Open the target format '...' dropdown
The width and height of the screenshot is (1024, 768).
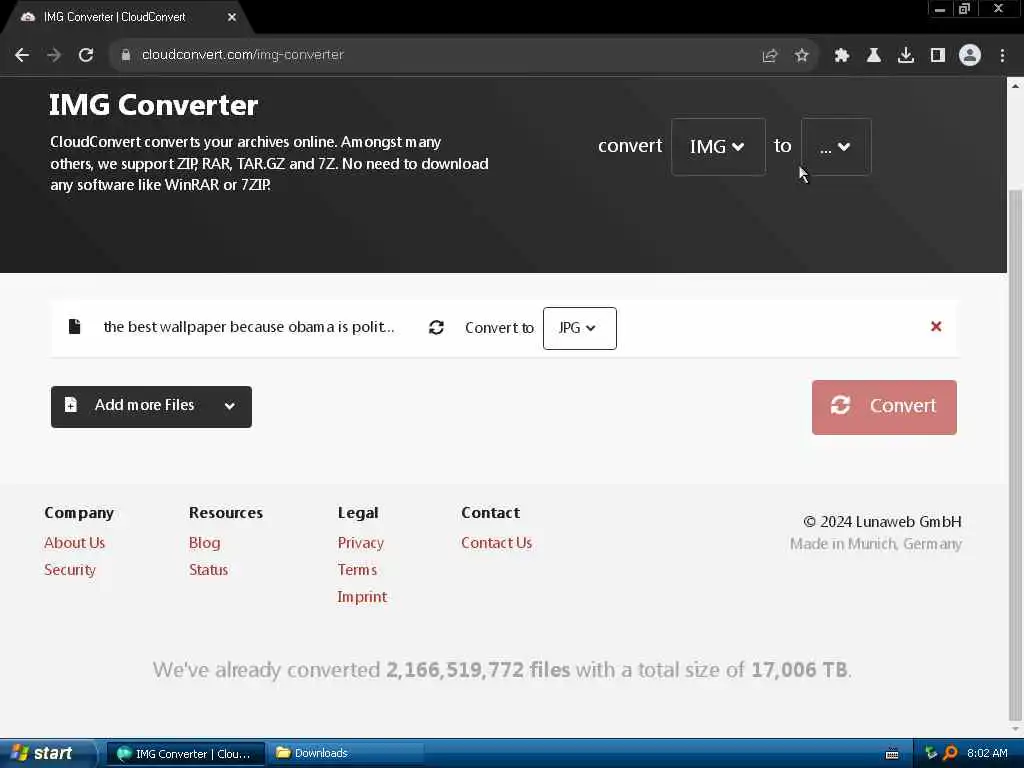[x=836, y=147]
